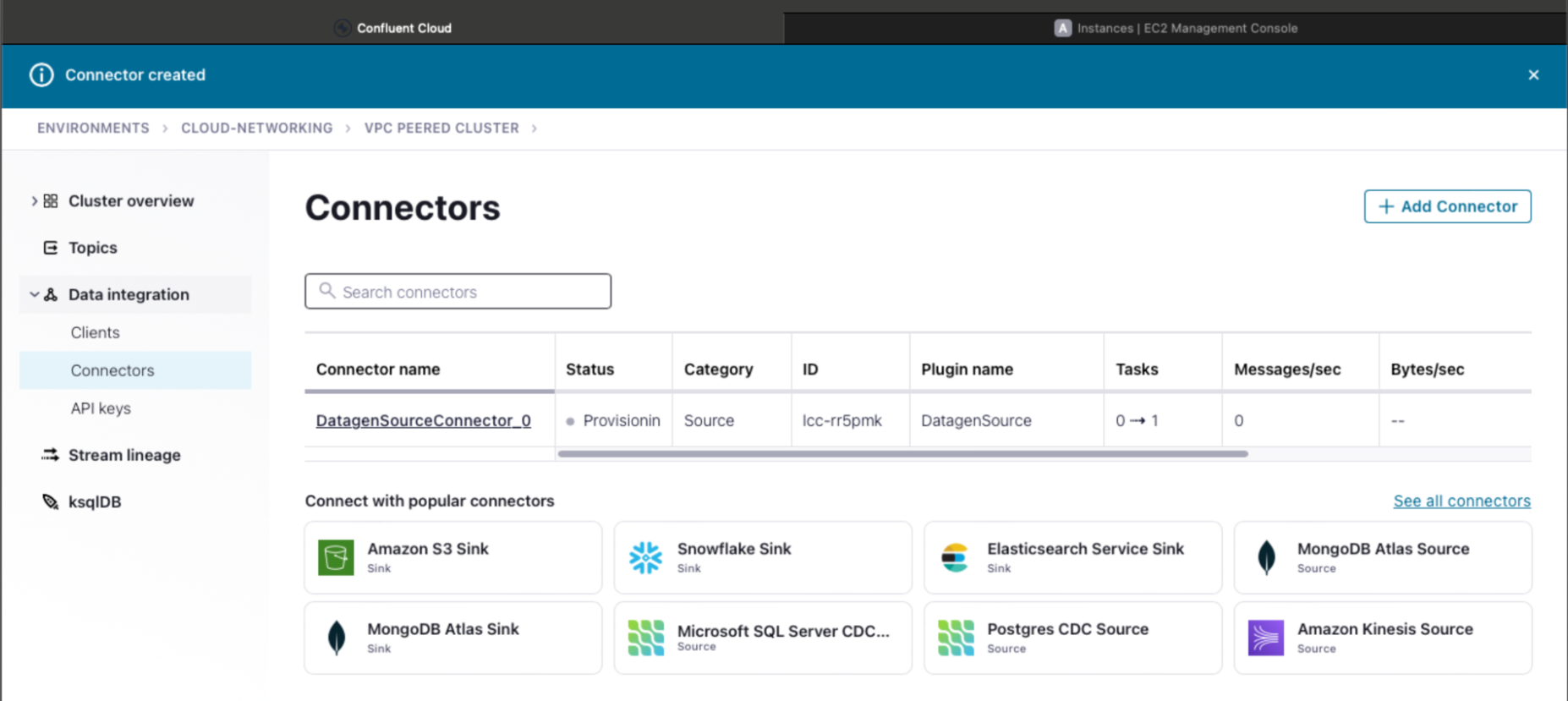This screenshot has width=1568, height=701.
Task: Go to CLOUD-NETWORKING breadcrumb
Action: click(257, 128)
